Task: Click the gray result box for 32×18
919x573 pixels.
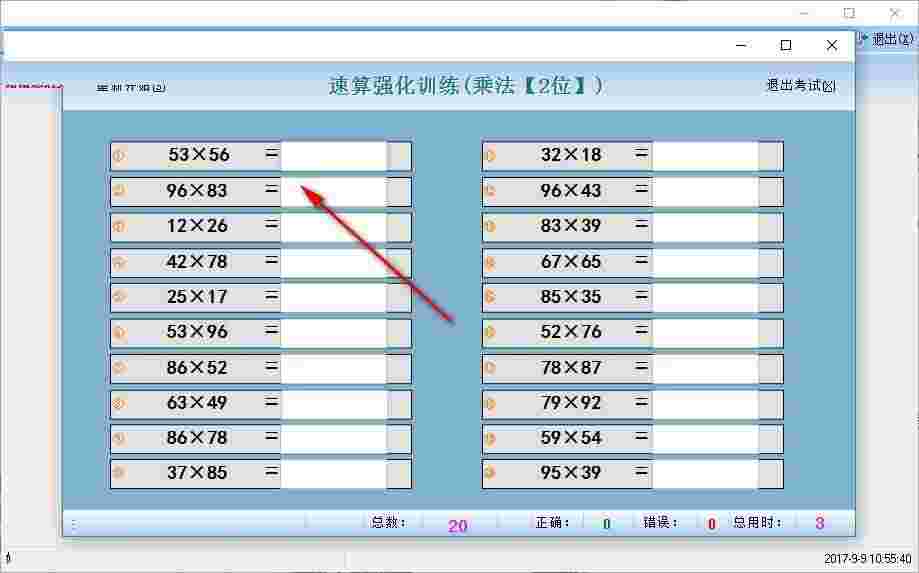Action: [x=770, y=156]
